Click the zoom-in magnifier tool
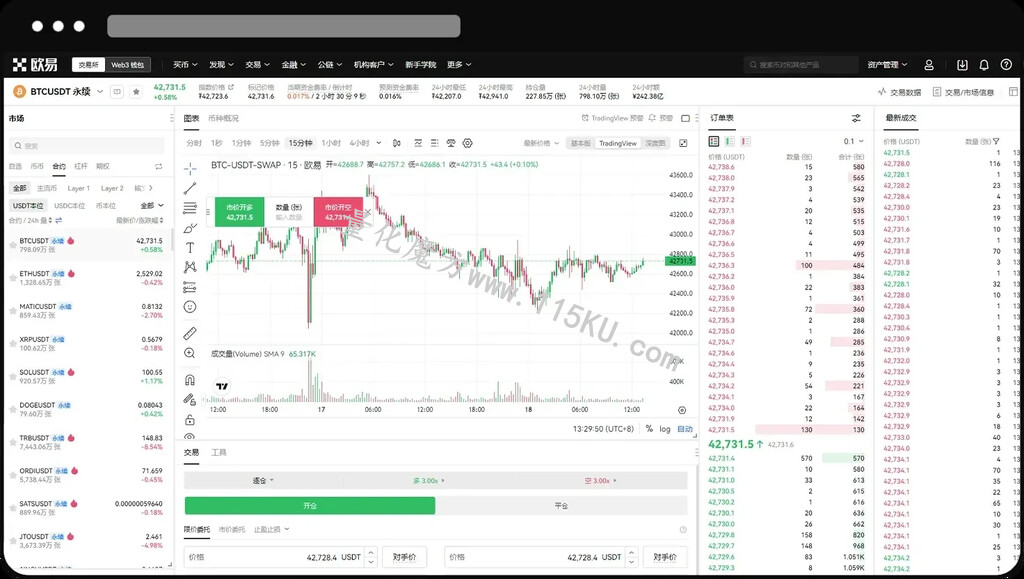Image resolution: width=1024 pixels, height=579 pixels. click(x=190, y=353)
